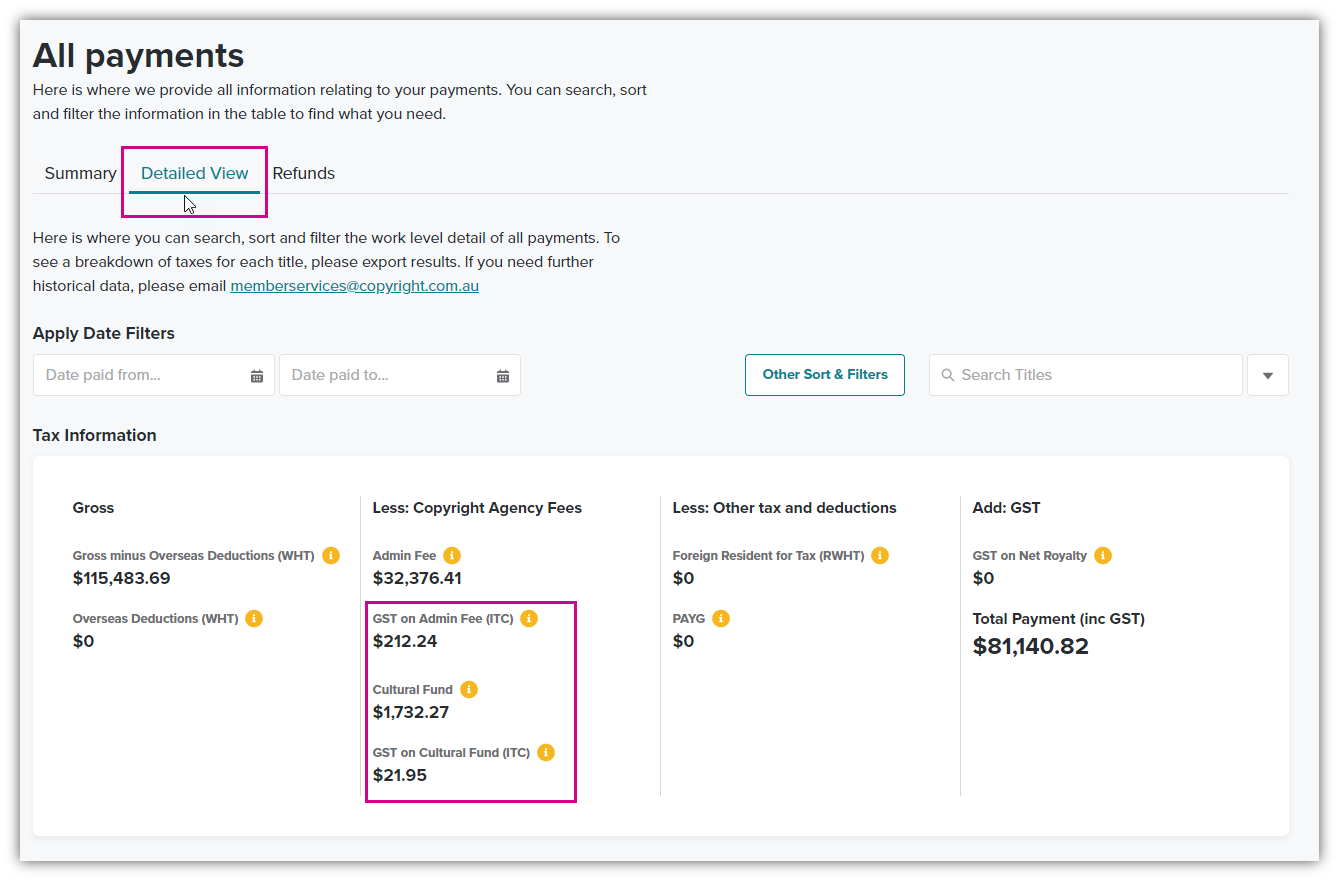Open calendar in Date paid from field
Viewport: 1339px width, 881px height.
257,376
